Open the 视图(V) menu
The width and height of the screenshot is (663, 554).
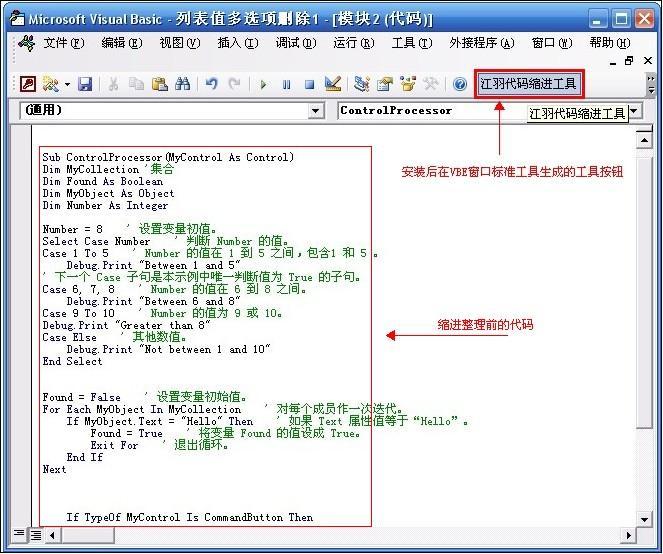tap(180, 43)
